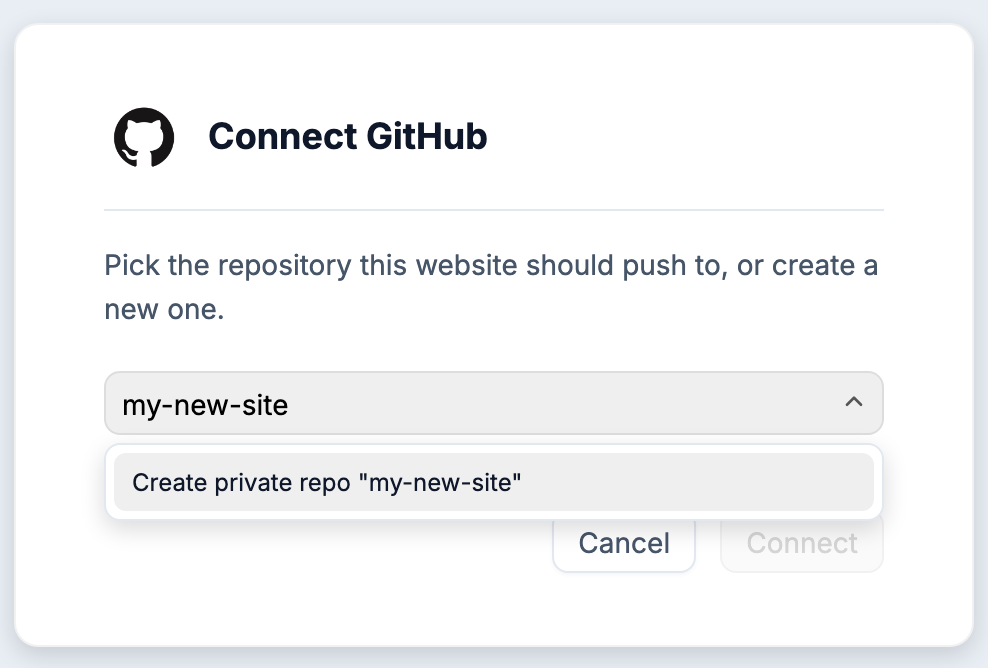Click the "new one." text in the description
Viewport: 988px width, 668px height.
(x=164, y=309)
